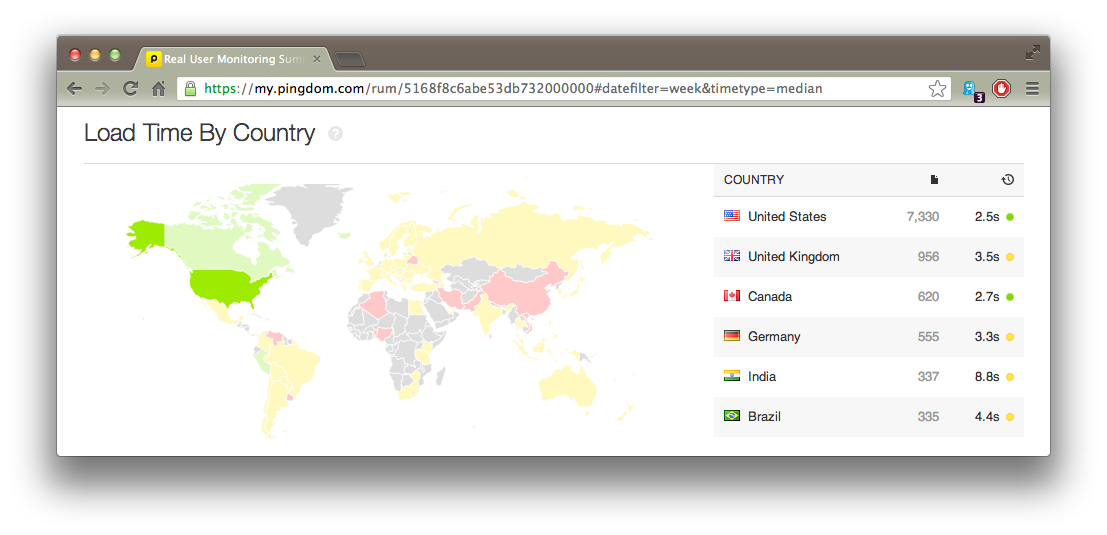Screen dimensions: 1107x535
Task: Click the green SSL padlock icon
Action: coord(190,88)
